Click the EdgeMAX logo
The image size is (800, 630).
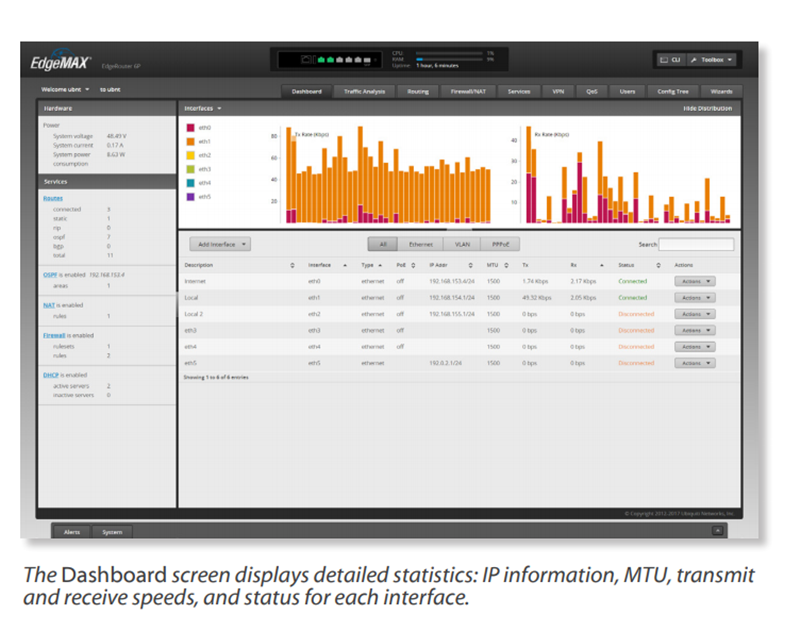60,62
